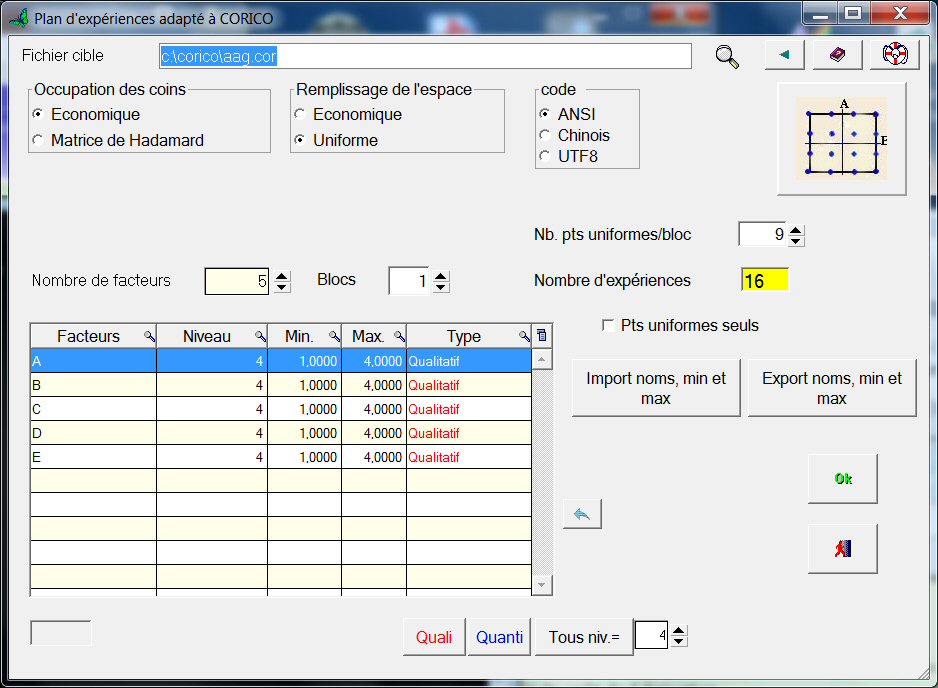Enable the Pts uniformes seuls checkbox
Image resolution: width=938 pixels, height=688 pixels.
pos(608,326)
